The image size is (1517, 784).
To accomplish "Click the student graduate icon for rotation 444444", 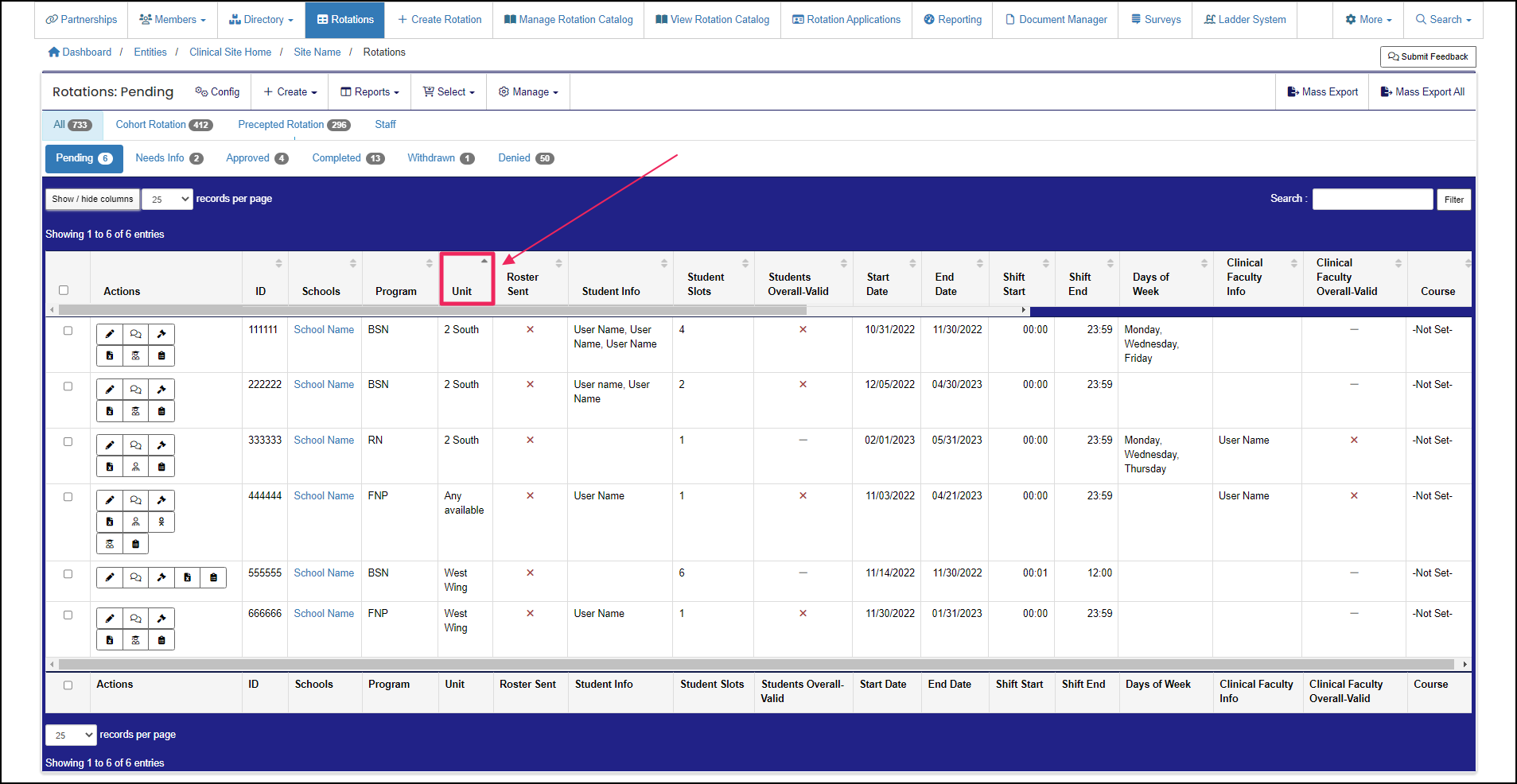I will coord(109,544).
